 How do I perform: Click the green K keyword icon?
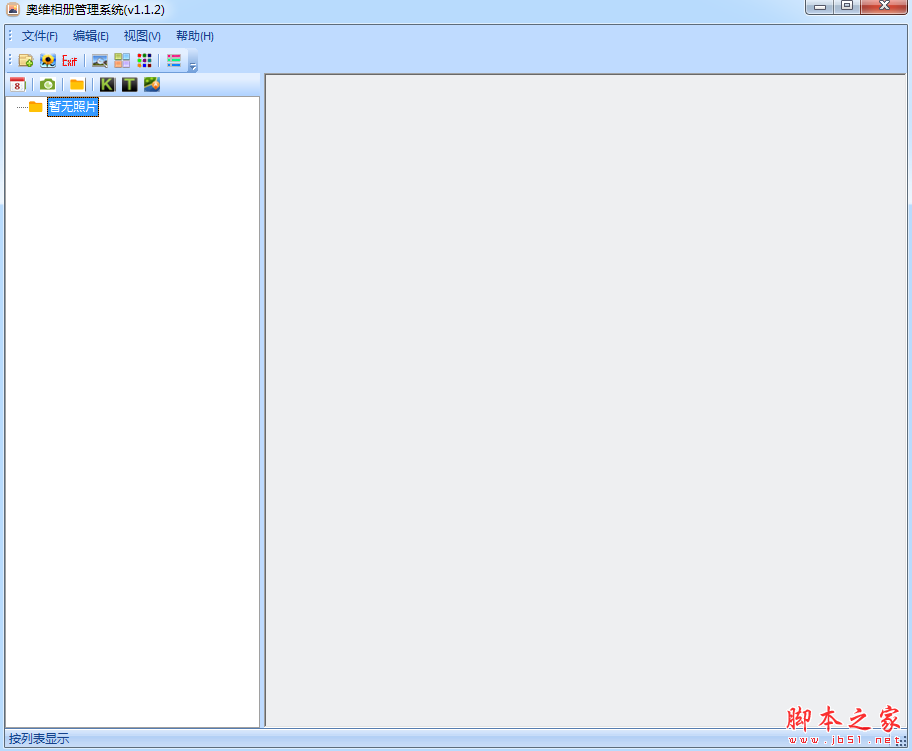tap(107, 85)
